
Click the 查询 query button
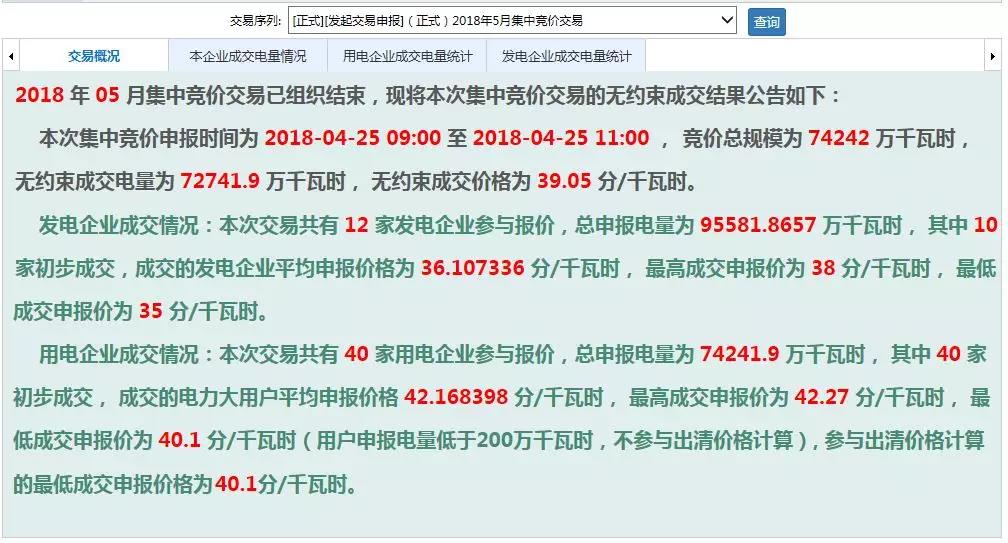click(766, 21)
